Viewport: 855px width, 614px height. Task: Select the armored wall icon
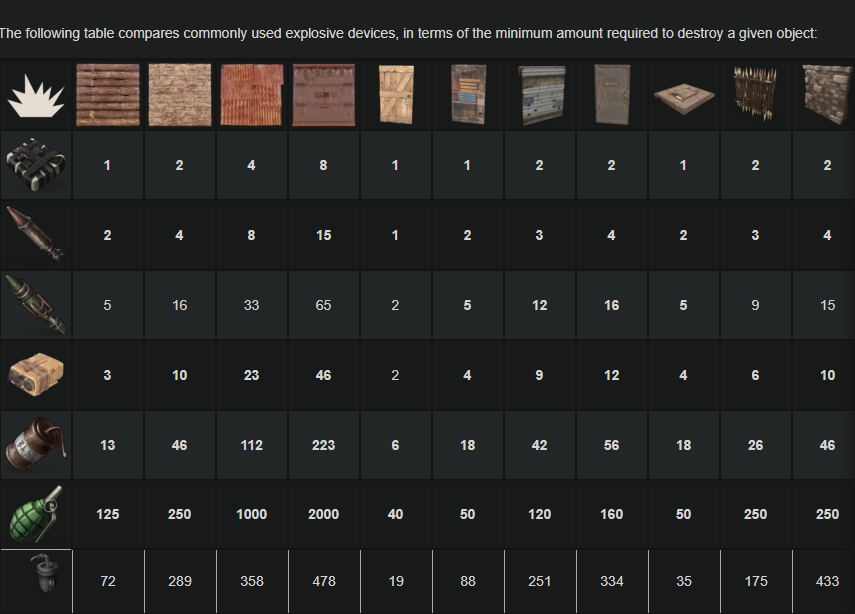[324, 95]
